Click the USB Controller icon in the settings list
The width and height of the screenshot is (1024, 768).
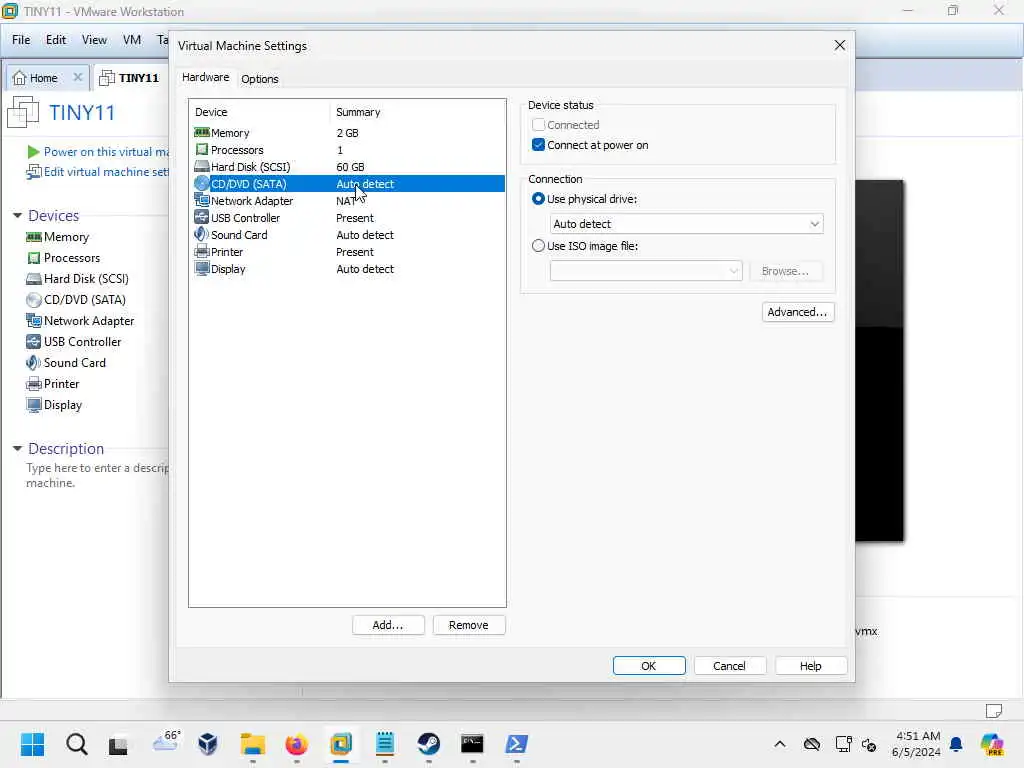[202, 217]
